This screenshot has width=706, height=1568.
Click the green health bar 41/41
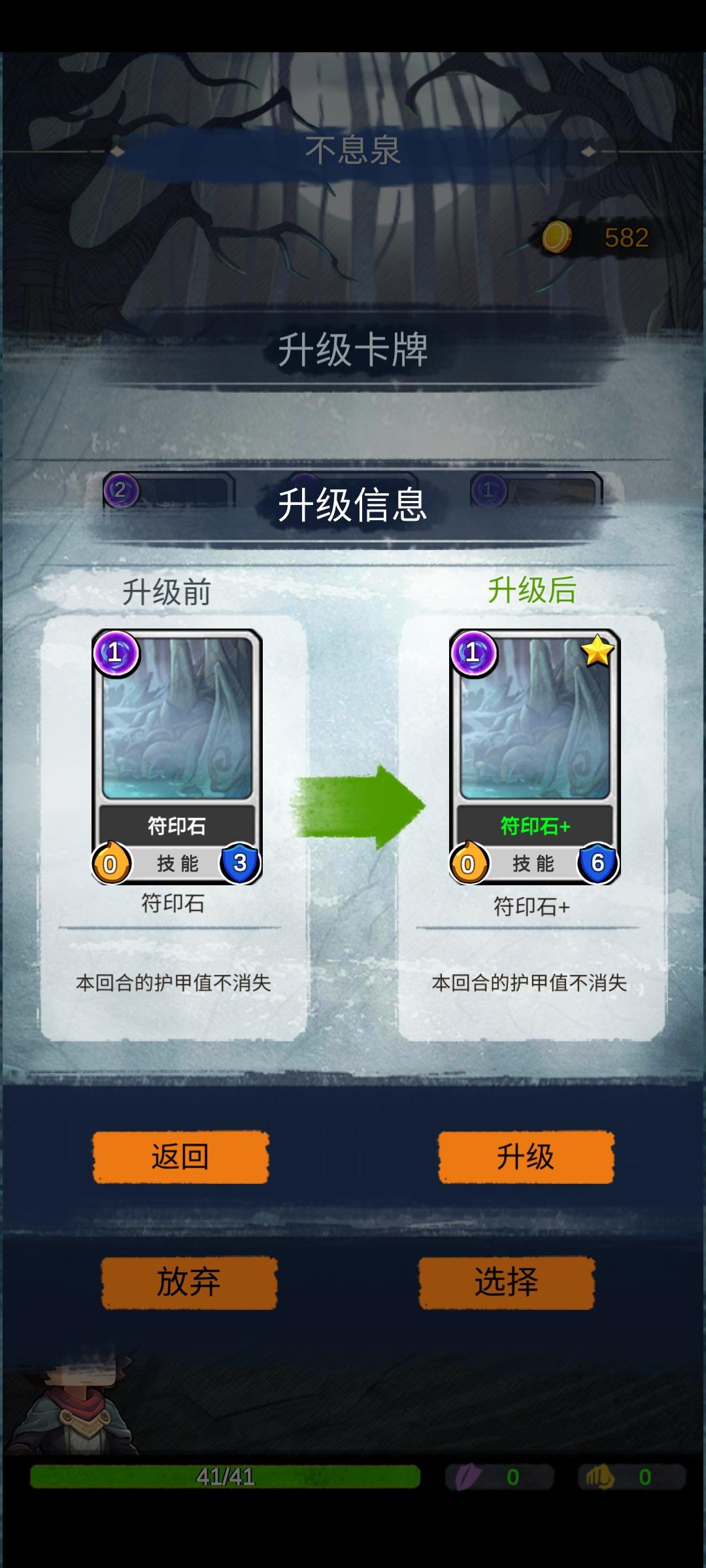tap(225, 1477)
